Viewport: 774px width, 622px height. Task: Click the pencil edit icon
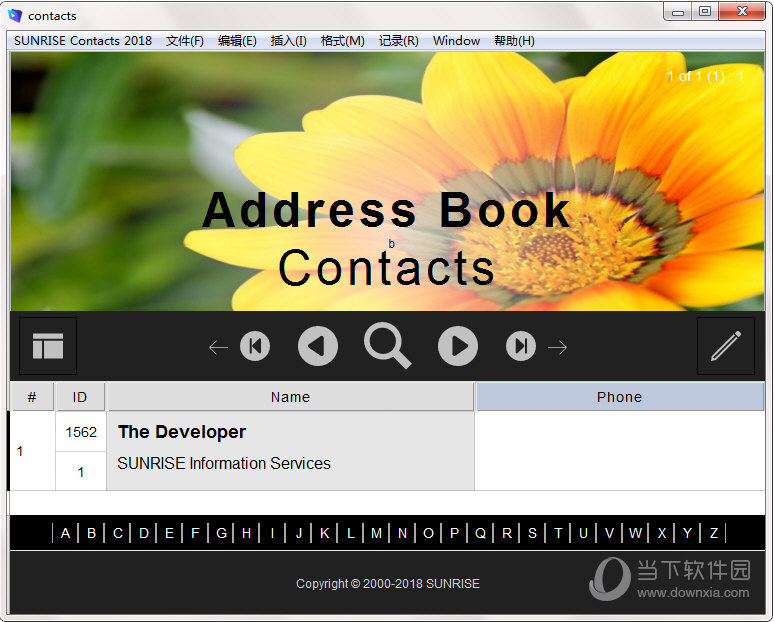[726, 346]
